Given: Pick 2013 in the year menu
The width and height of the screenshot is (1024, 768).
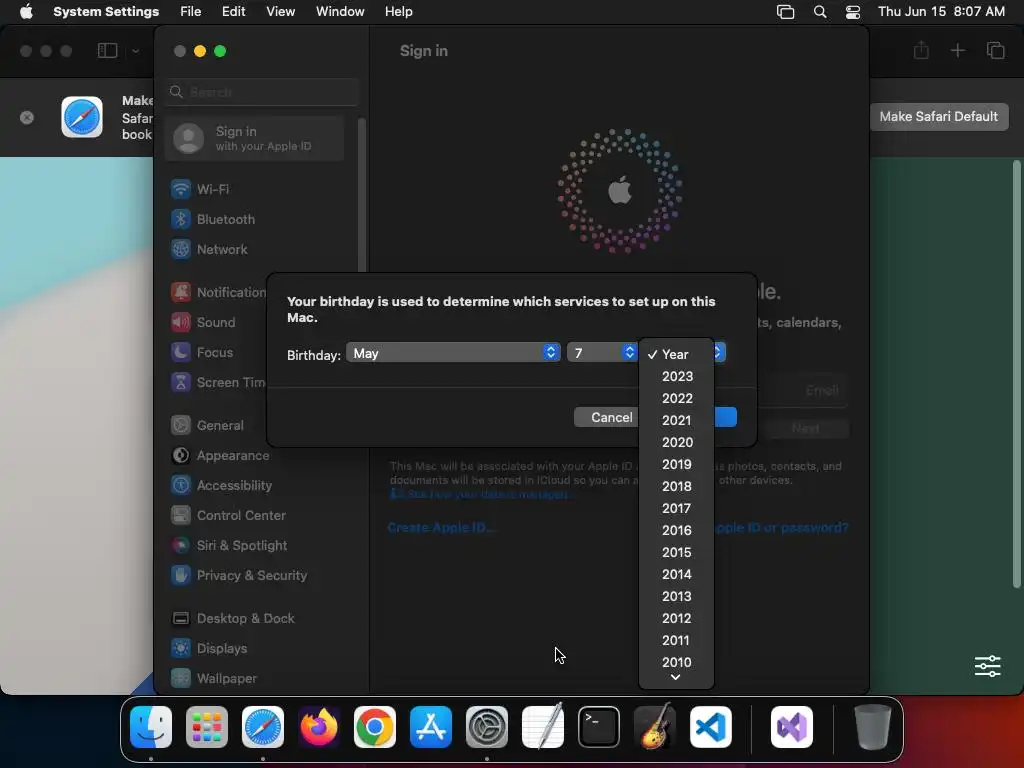Looking at the screenshot, I should [x=676, y=596].
